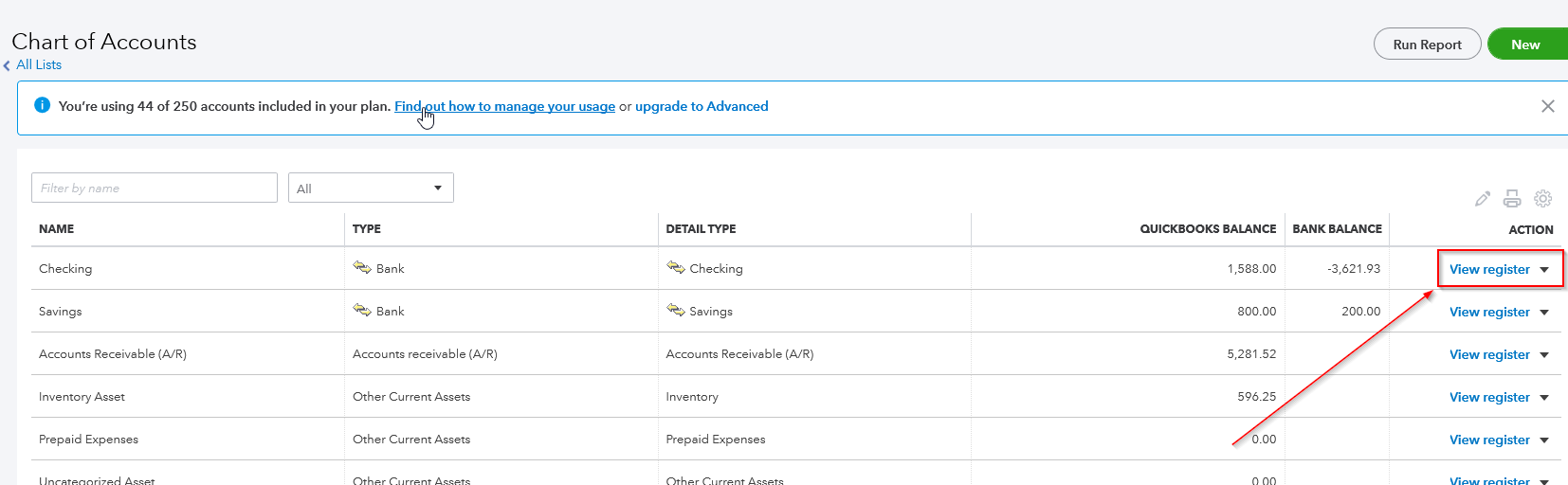The image size is (1568, 485).
Task: Sort by the QUICKBOOKS BALANCE column header
Action: tap(1208, 229)
